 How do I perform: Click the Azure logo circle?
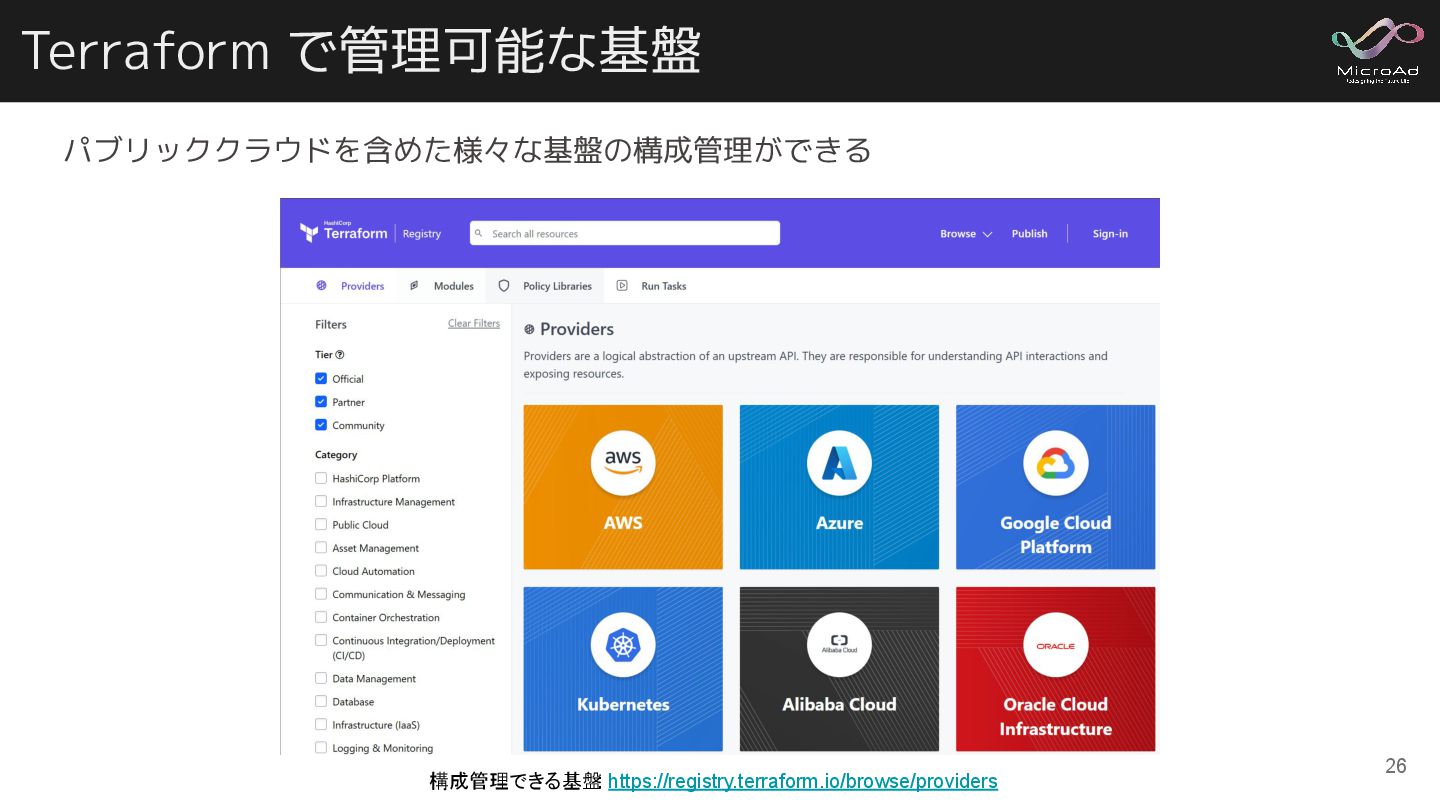pyautogui.click(x=839, y=462)
